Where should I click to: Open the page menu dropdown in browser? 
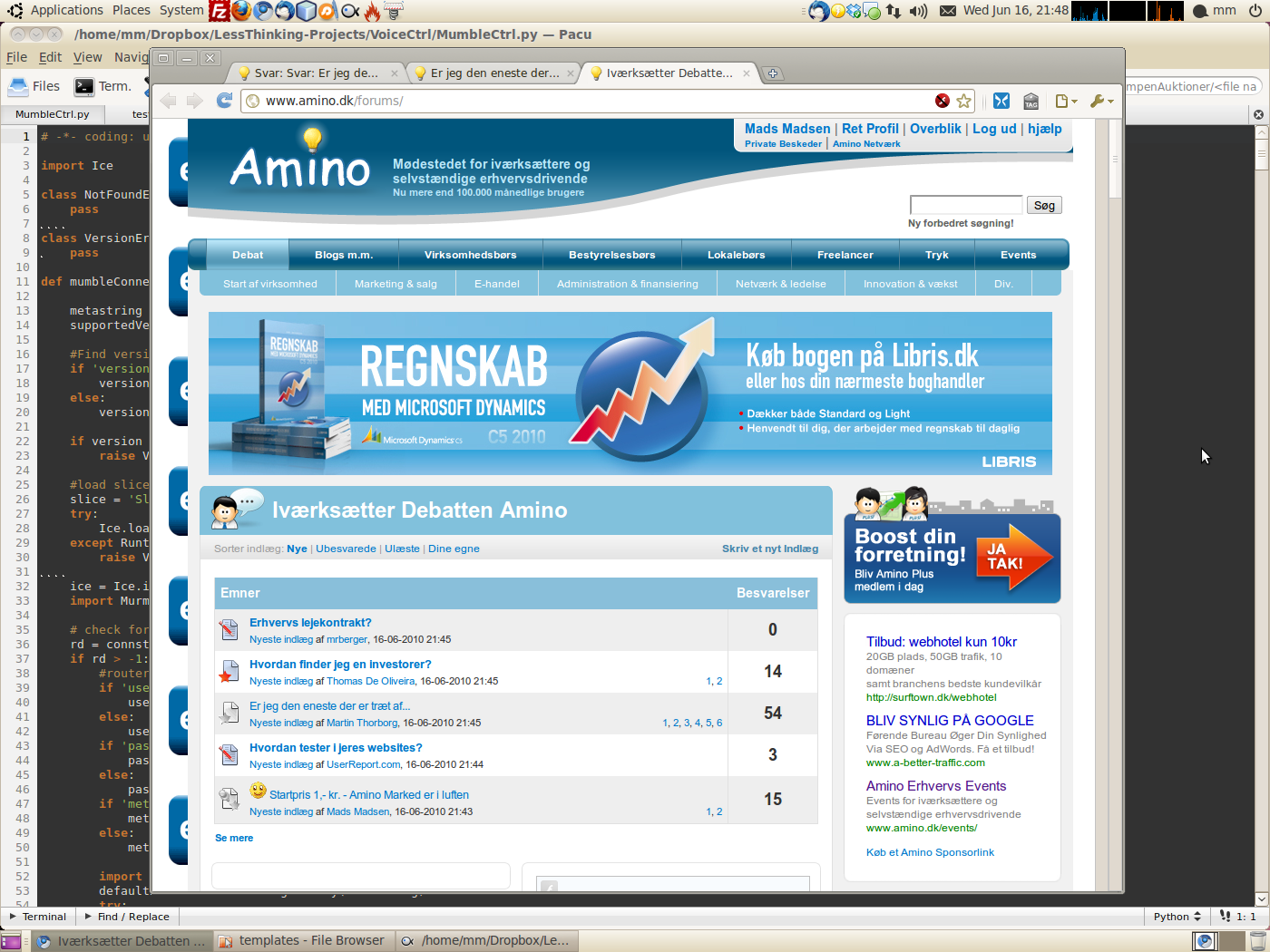[x=1066, y=101]
